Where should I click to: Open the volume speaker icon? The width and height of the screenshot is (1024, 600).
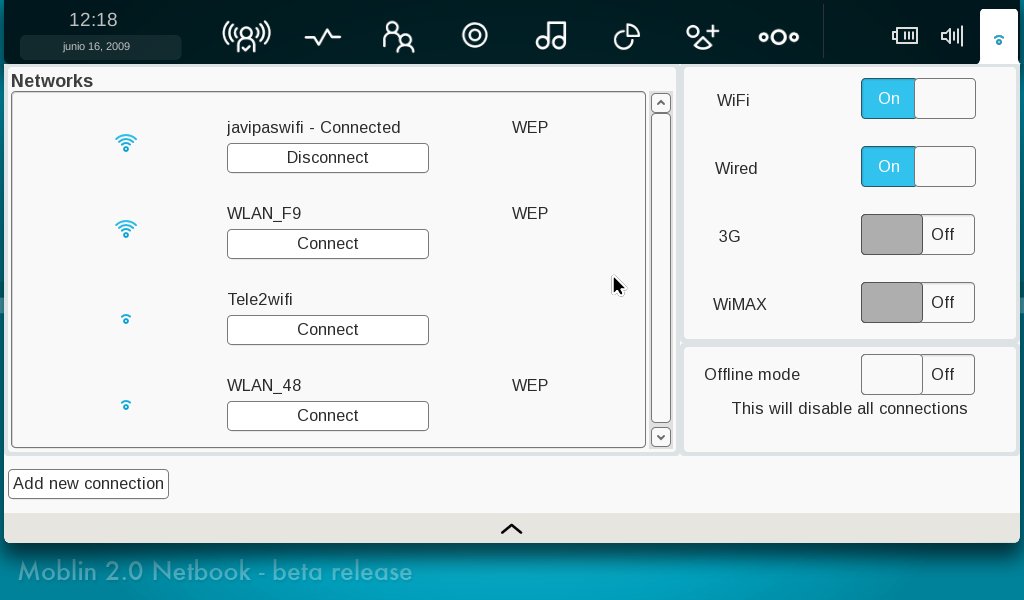pos(952,35)
